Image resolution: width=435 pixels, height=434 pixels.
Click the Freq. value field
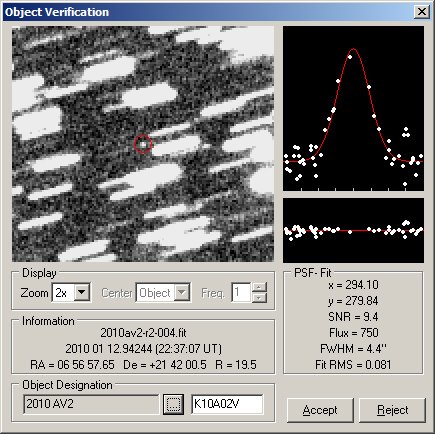coord(241,293)
